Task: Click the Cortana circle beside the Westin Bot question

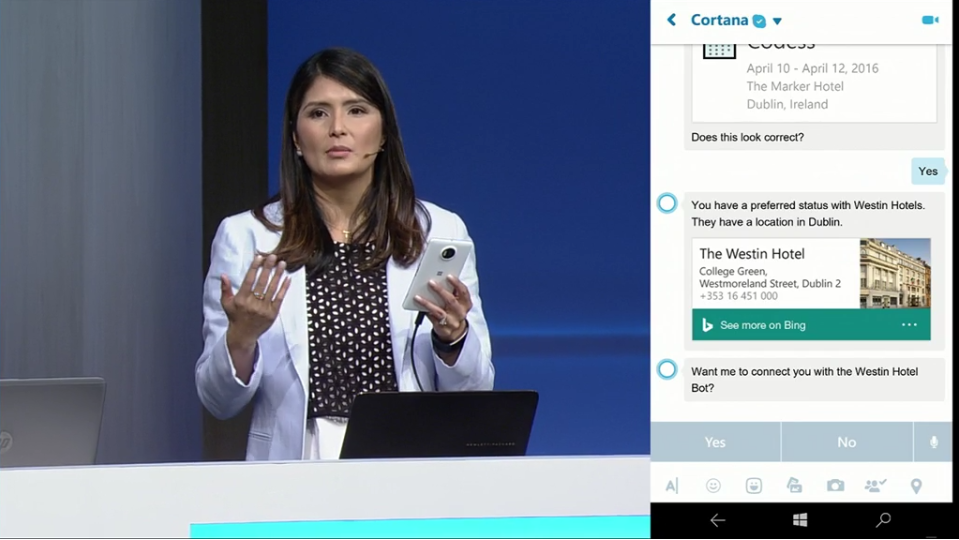Action: (667, 369)
